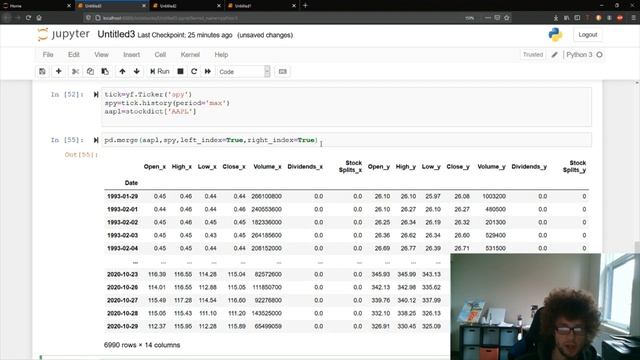Open the Edit menu
Screen dimensions: 640x360
(x=74, y=55)
